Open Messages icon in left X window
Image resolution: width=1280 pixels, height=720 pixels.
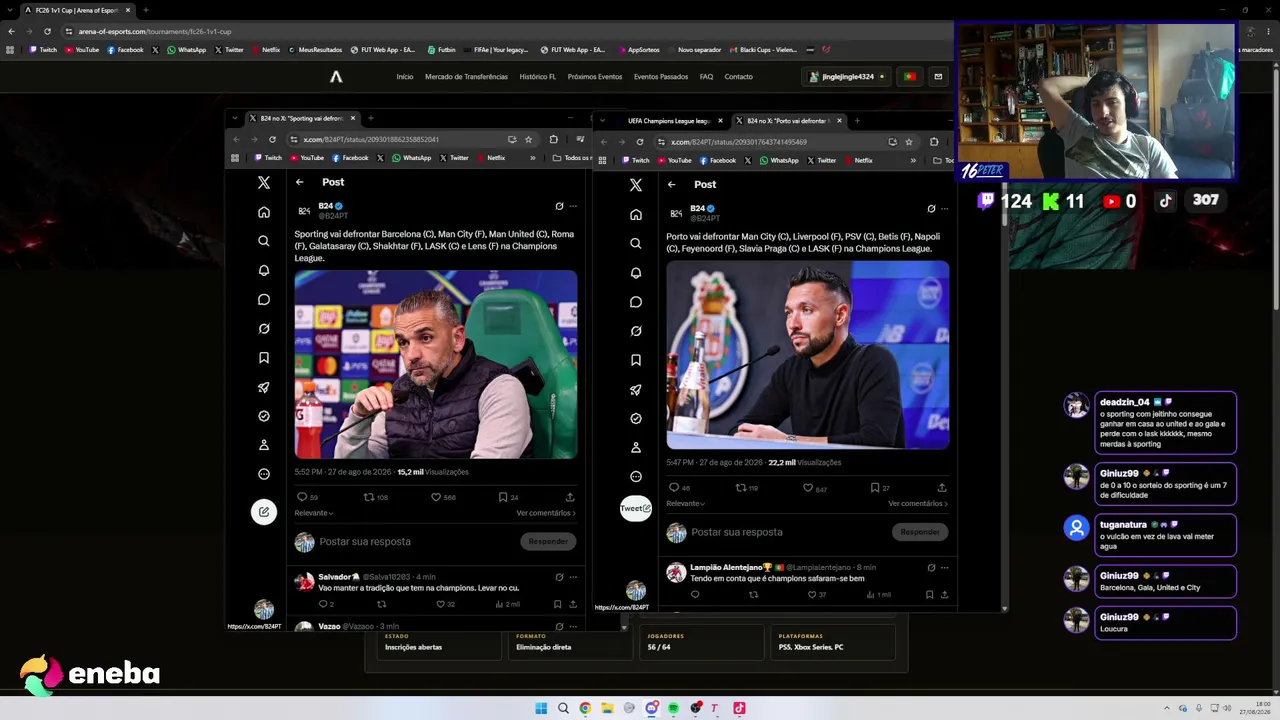pos(264,299)
